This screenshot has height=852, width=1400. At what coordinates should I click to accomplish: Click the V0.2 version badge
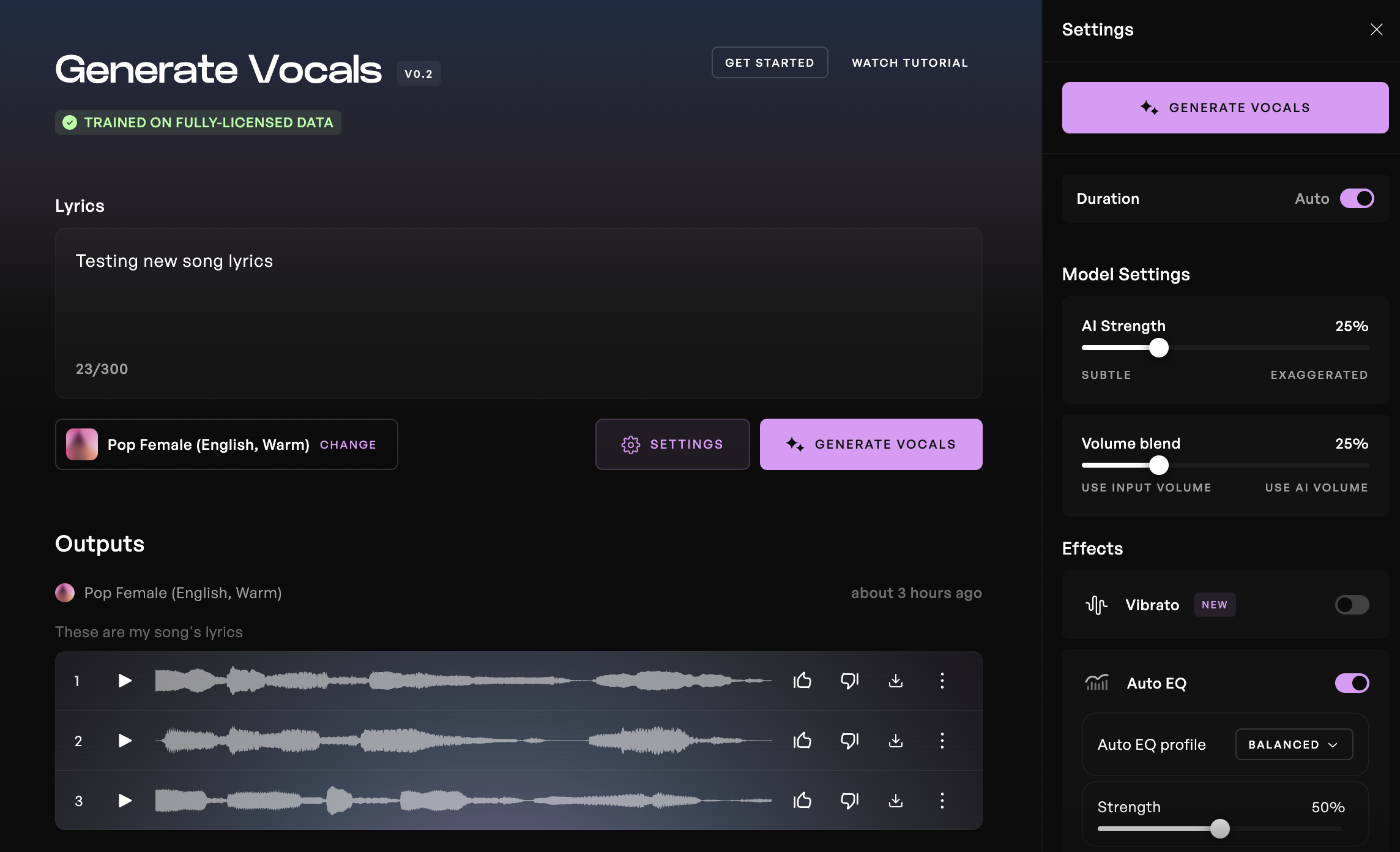(419, 73)
